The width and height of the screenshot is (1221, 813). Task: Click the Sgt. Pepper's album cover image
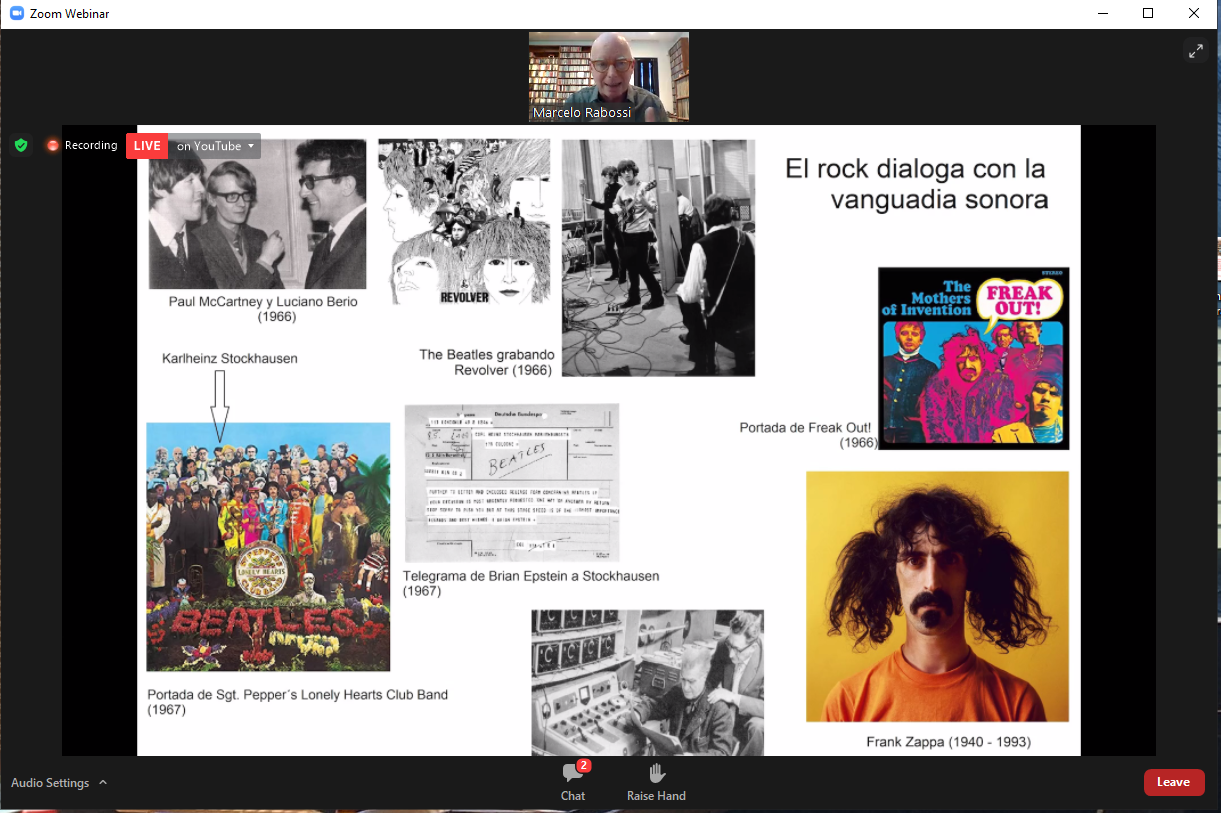click(x=267, y=545)
